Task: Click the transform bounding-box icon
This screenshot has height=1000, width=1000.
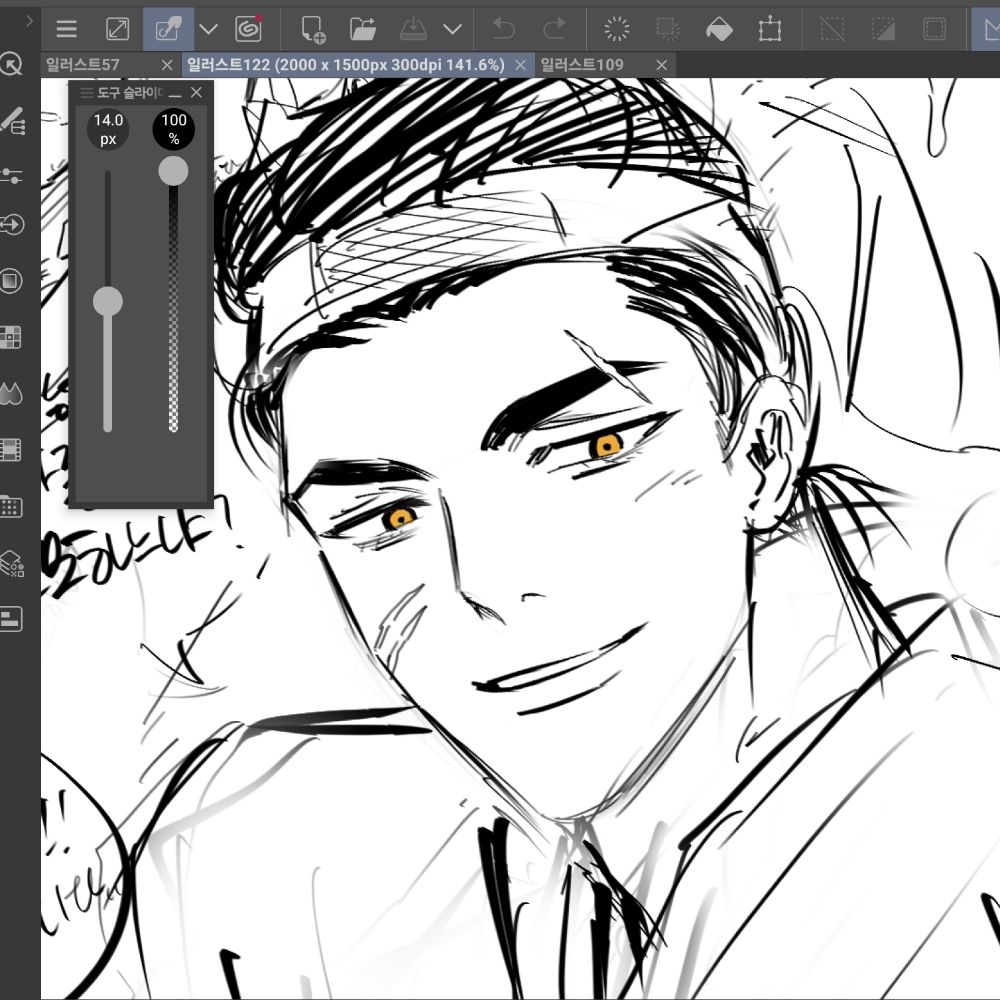Action: (770, 29)
